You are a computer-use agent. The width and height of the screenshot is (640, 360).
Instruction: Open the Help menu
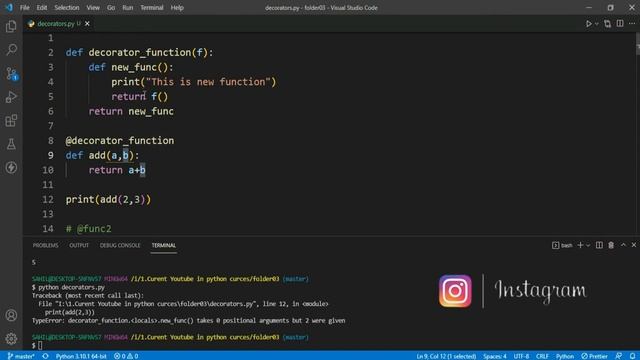(x=177, y=8)
